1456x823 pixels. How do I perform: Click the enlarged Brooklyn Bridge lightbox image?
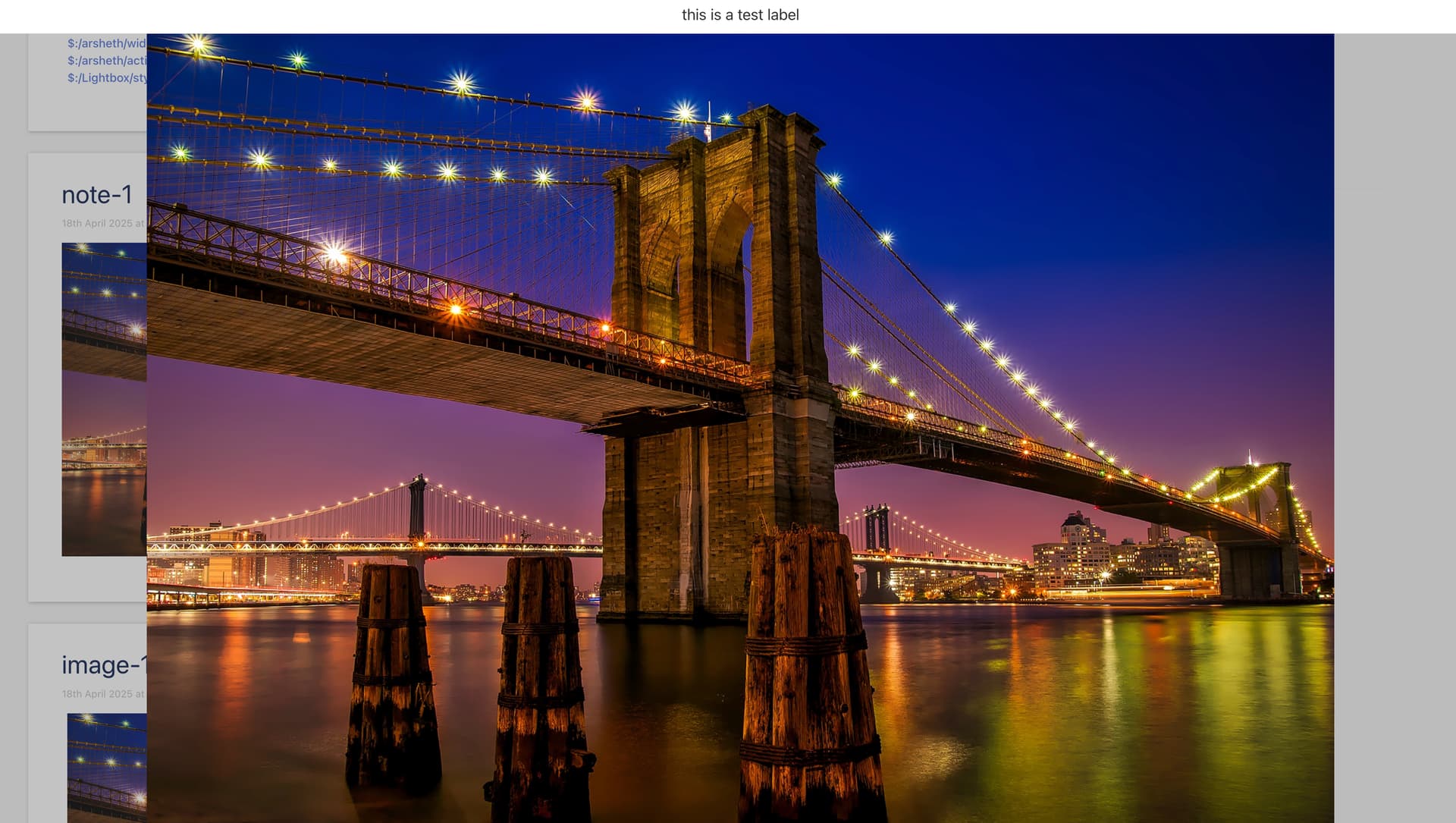[x=740, y=428]
